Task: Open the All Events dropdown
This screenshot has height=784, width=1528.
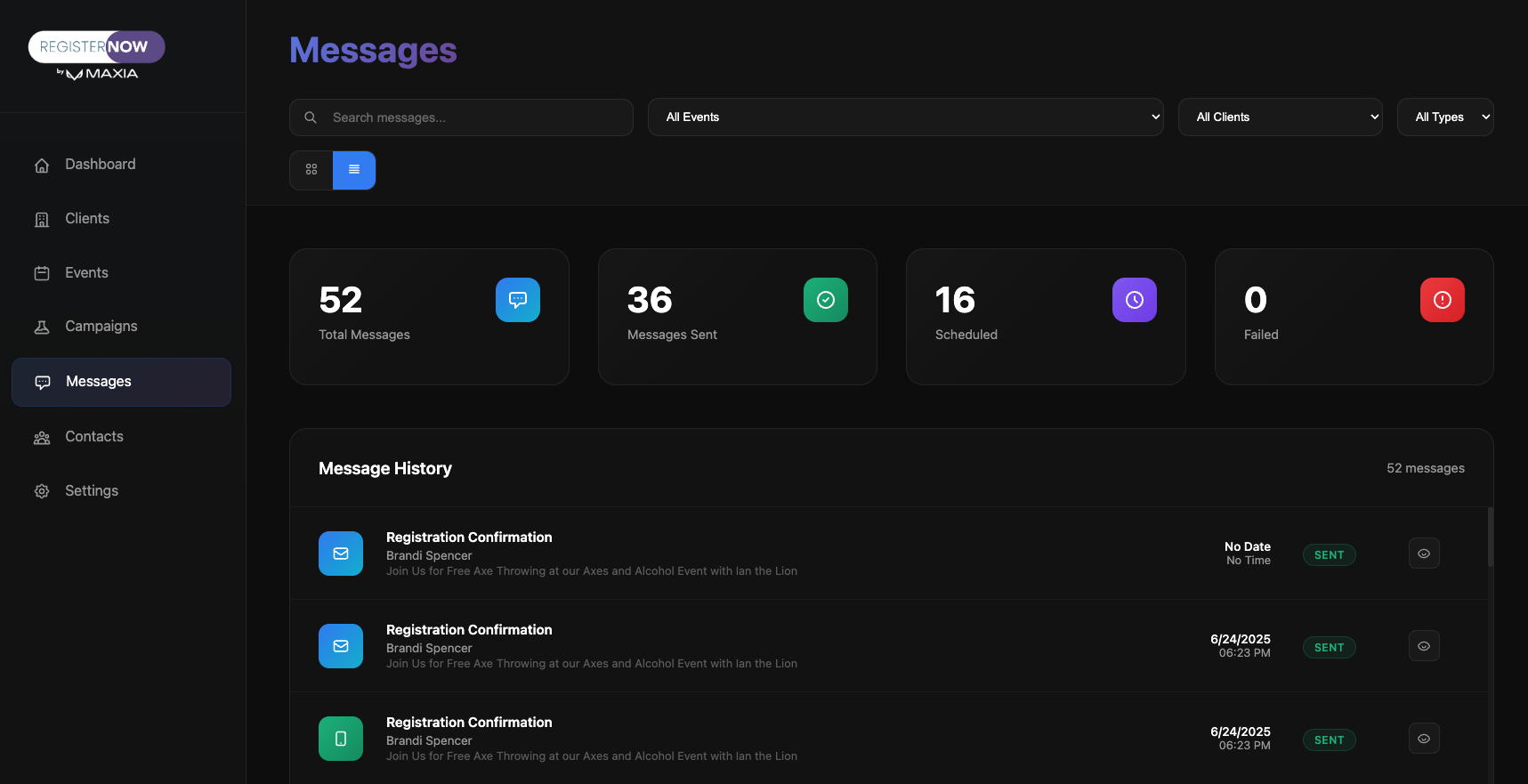Action: (x=905, y=117)
